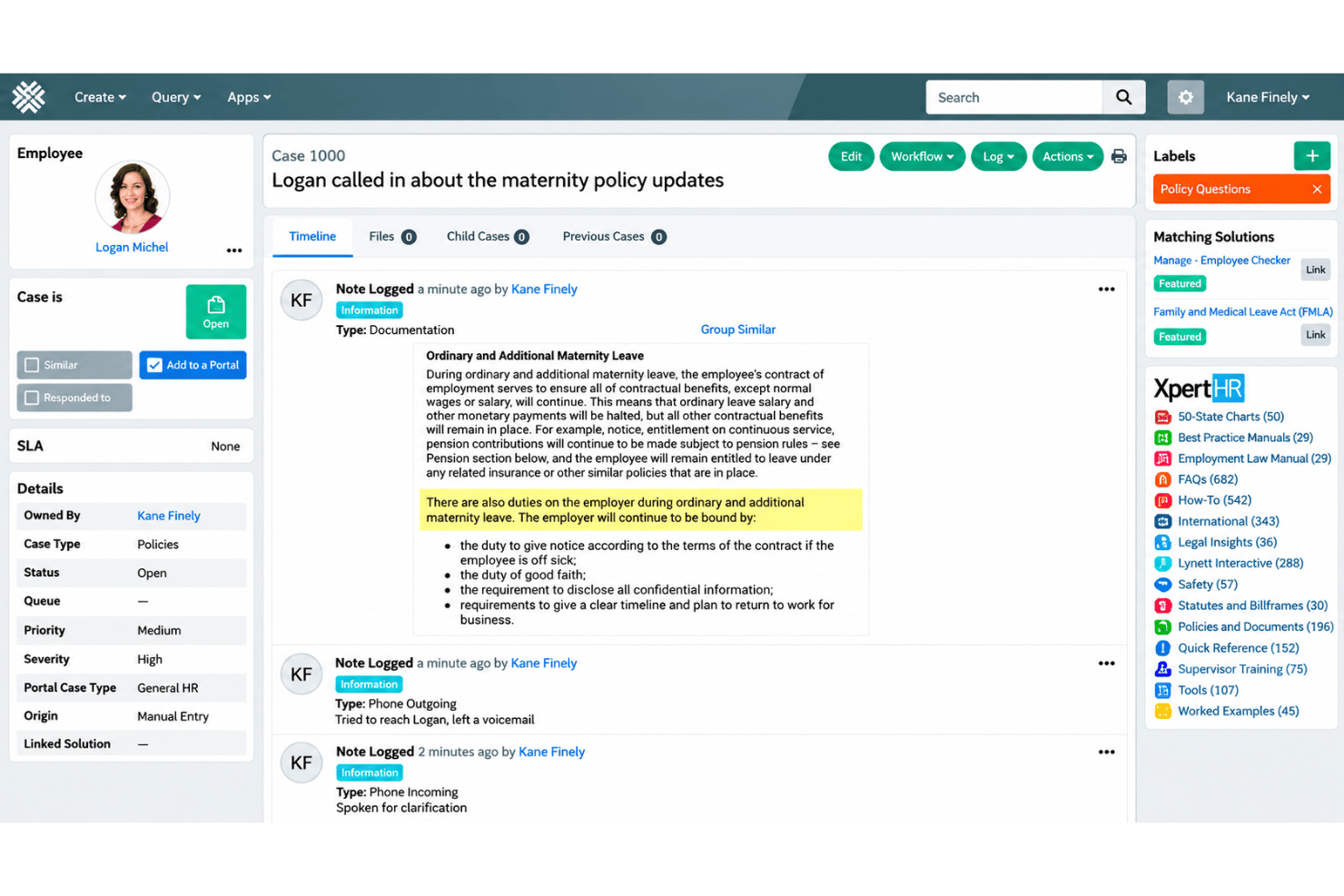The image size is (1344, 896).
Task: Click in the Search input field
Action: pos(1013,97)
